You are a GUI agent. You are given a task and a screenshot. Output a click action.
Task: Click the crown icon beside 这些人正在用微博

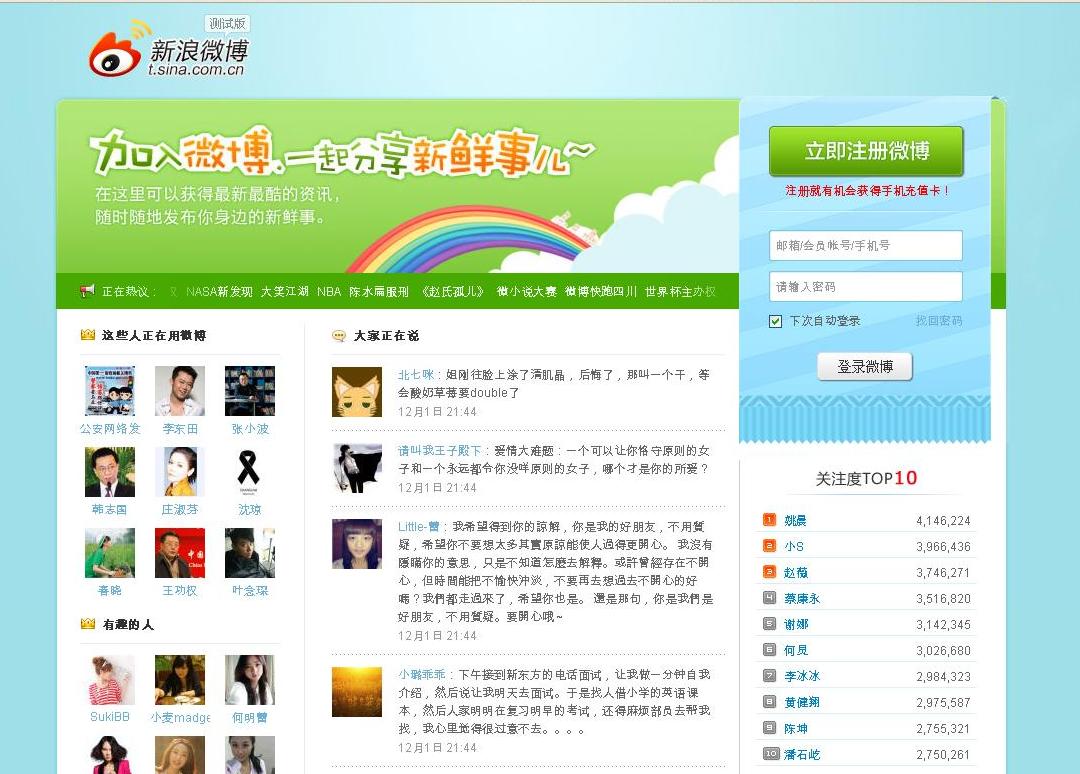pyautogui.click(x=88, y=335)
